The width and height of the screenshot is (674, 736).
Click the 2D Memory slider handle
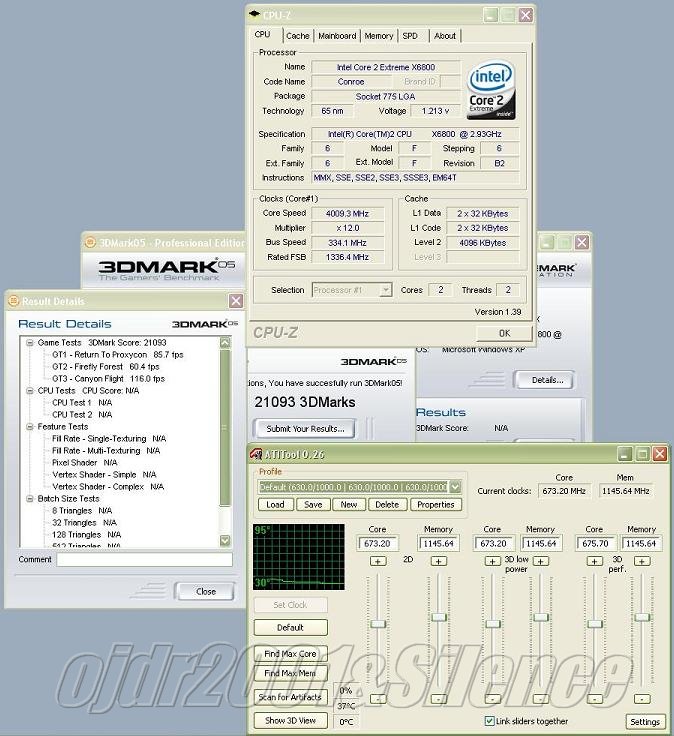439,617
